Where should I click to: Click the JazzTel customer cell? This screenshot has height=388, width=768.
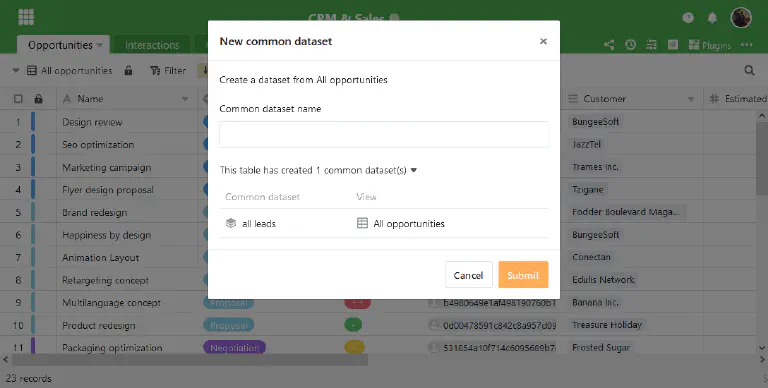pyautogui.click(x=586, y=144)
